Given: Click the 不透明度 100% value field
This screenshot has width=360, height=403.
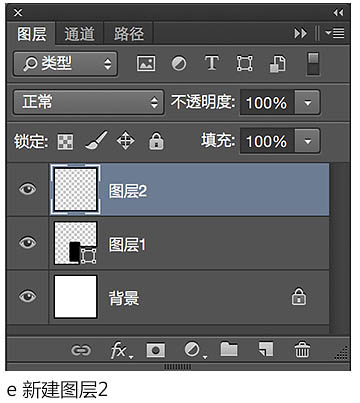Looking at the screenshot, I should (267, 102).
